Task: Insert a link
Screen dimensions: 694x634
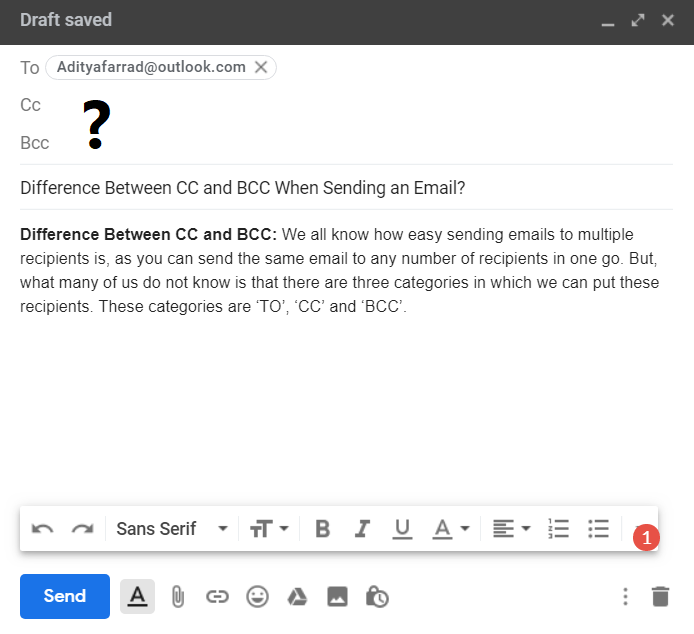Action: (217, 597)
